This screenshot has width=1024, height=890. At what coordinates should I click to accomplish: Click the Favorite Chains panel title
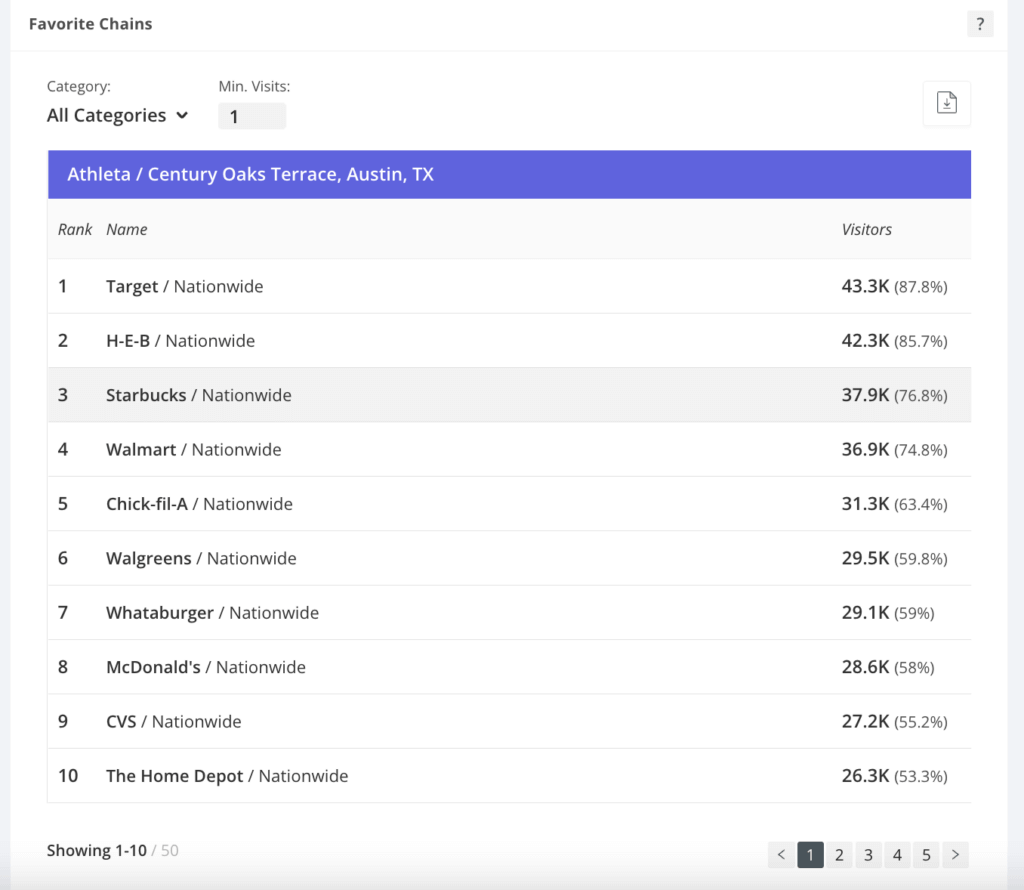point(91,24)
